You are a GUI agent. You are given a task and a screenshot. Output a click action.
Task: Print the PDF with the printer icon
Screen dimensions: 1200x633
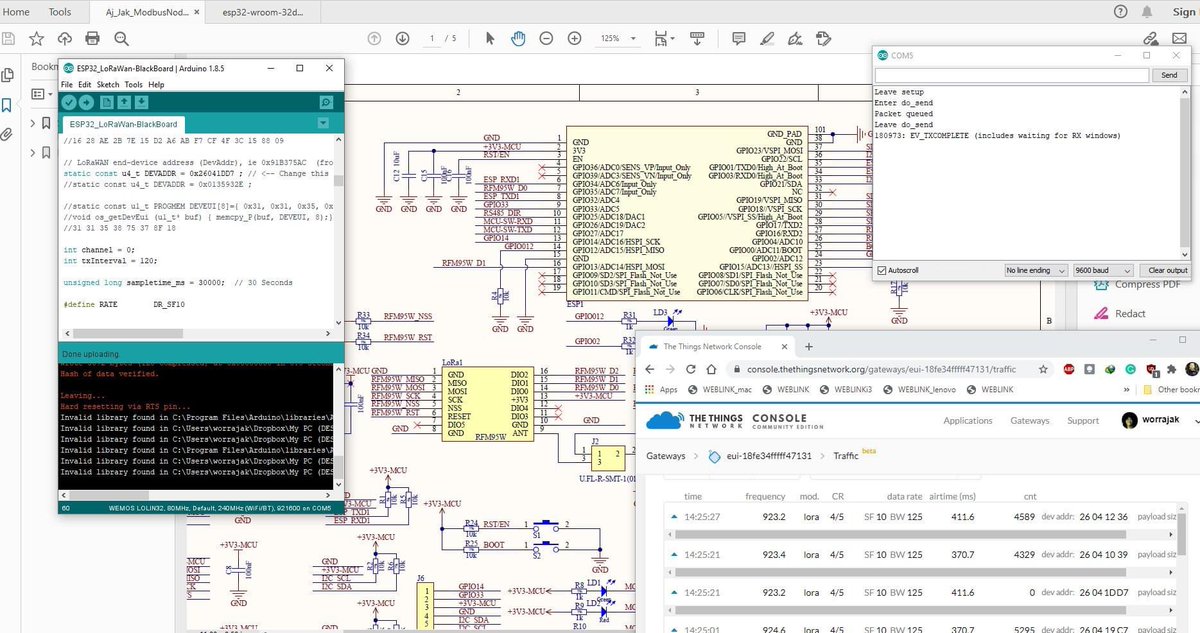tap(93, 38)
